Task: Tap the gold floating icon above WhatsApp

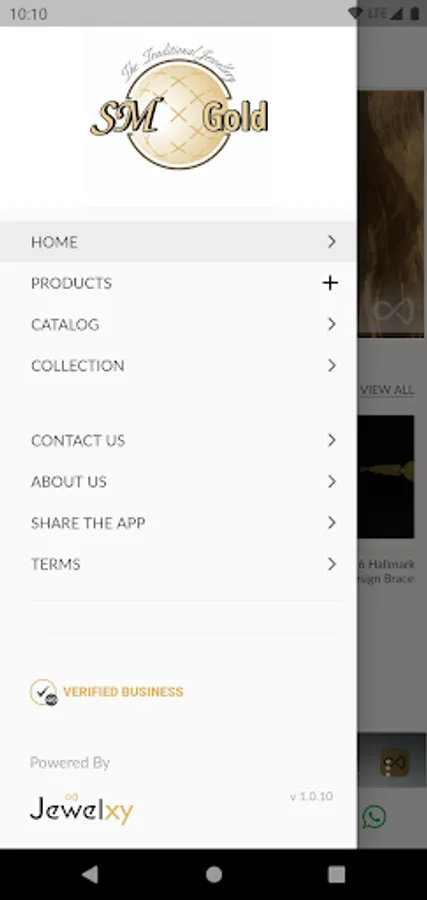Action: 395,763
